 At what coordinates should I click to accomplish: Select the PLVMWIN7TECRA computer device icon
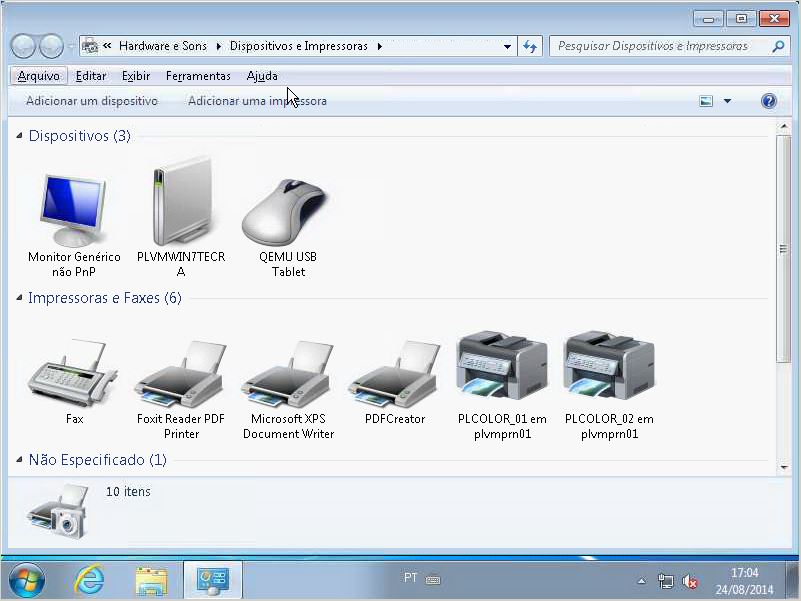tap(181, 208)
